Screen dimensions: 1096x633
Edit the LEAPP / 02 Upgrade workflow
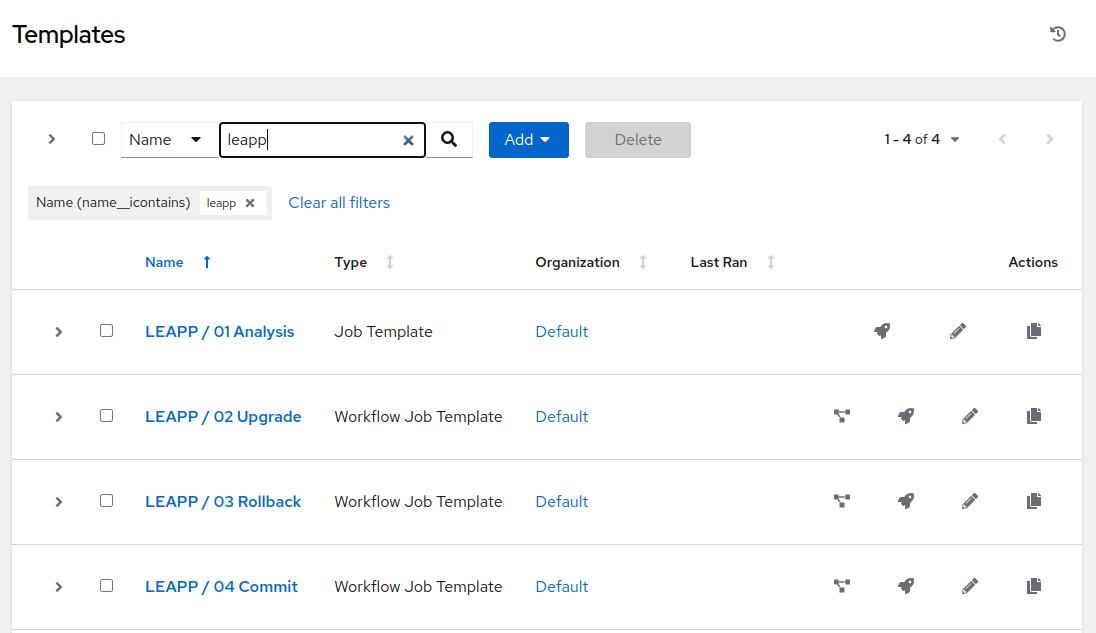pyautogui.click(x=969, y=416)
